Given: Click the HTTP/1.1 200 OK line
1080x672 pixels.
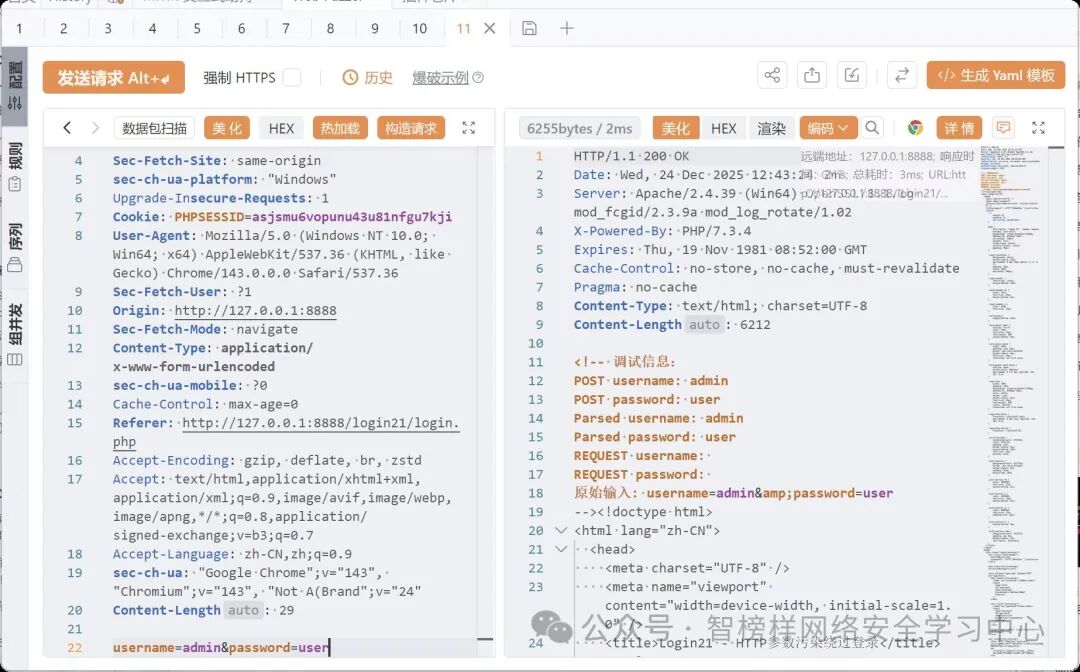Looking at the screenshot, I should [631, 156].
